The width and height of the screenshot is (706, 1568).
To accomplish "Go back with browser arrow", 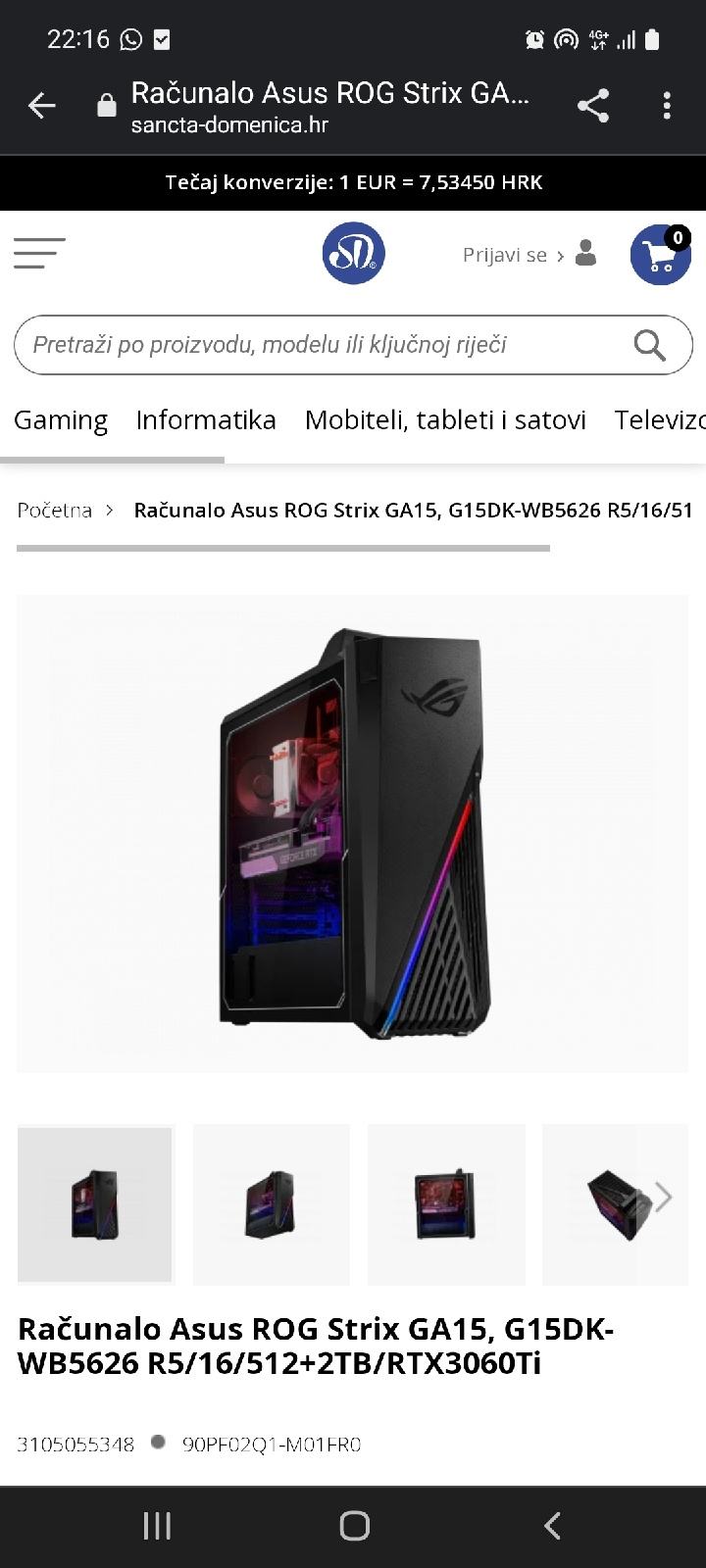I will click(x=41, y=105).
